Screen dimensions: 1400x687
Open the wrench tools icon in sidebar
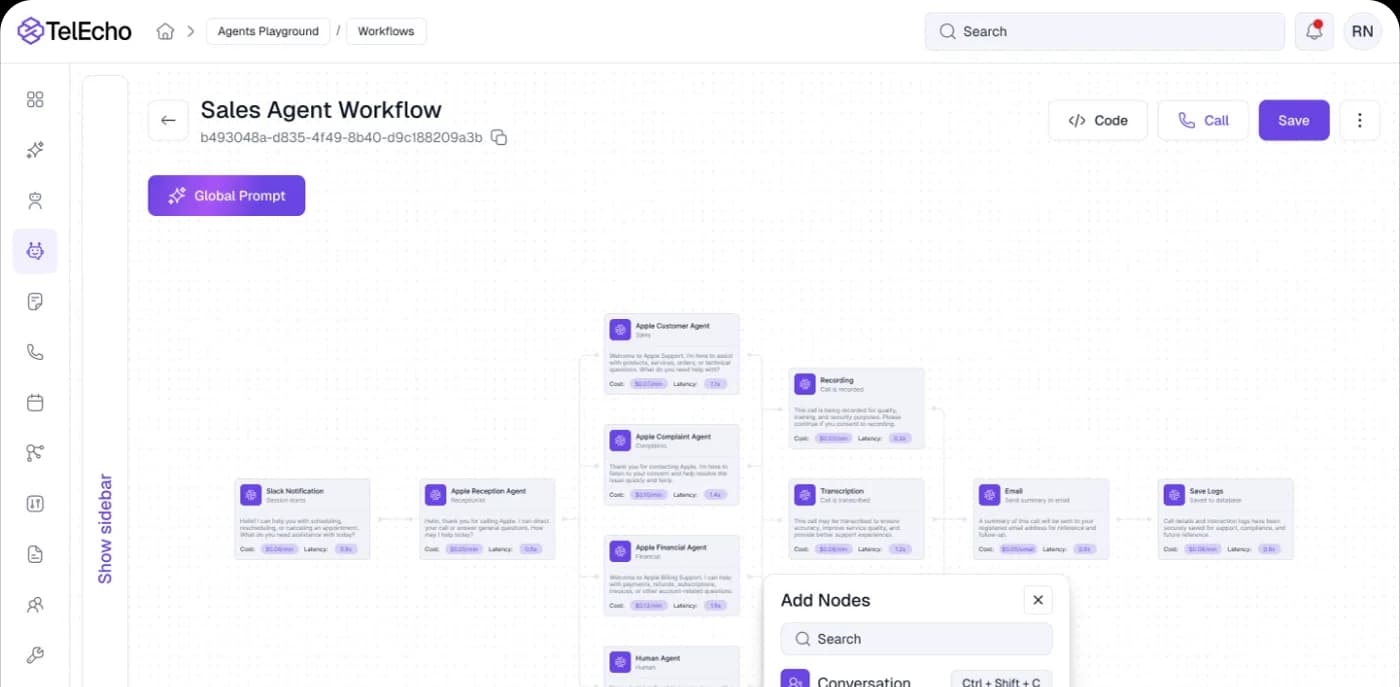35,655
